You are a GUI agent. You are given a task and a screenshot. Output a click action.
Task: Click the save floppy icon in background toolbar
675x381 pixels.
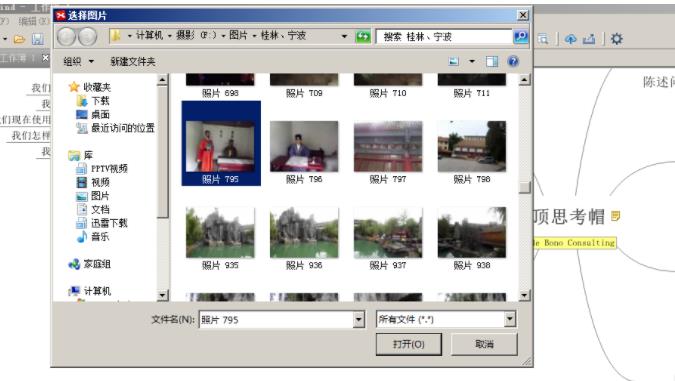coord(37,39)
